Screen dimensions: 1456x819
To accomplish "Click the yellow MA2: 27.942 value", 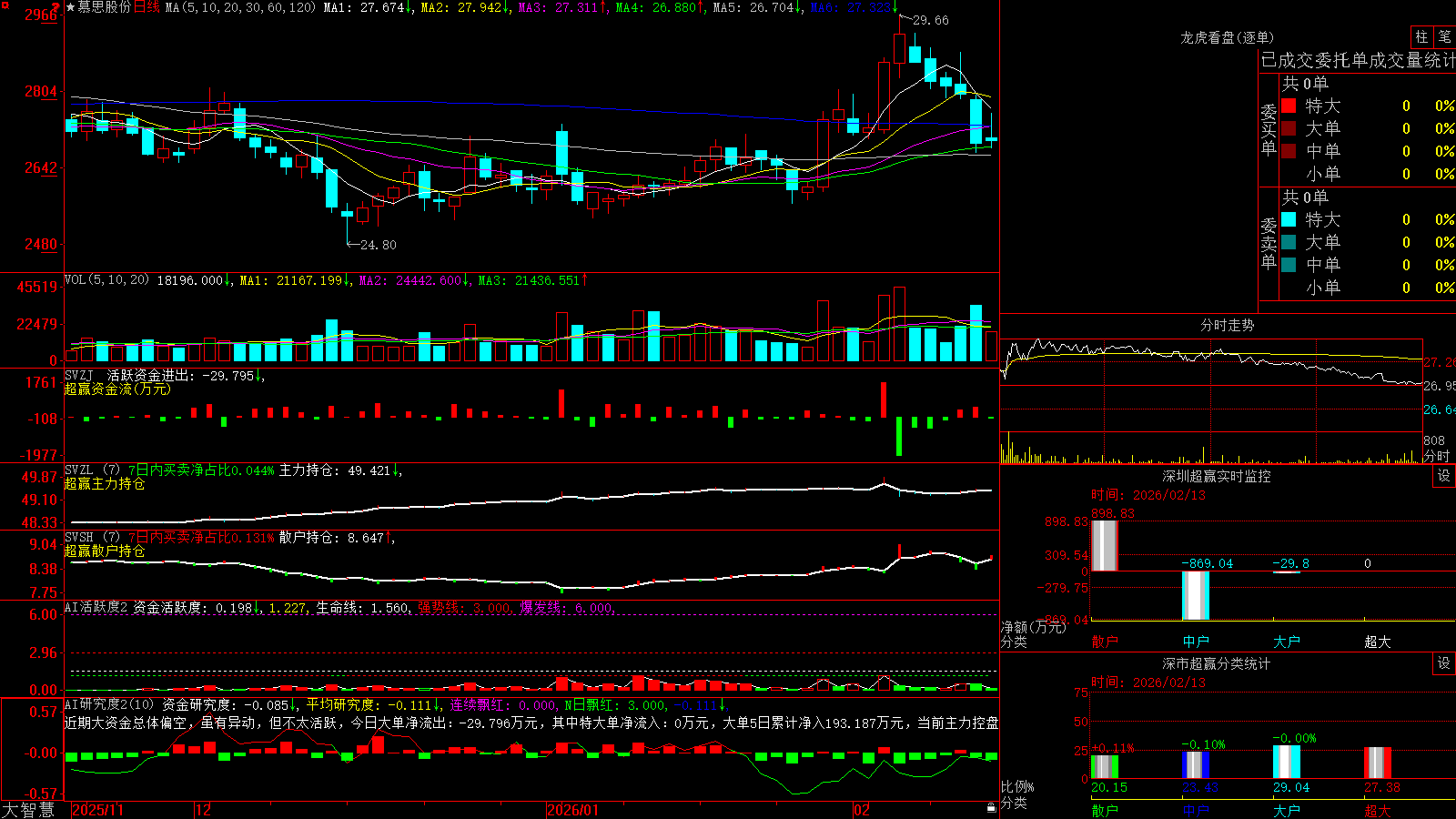I will click(x=466, y=7).
